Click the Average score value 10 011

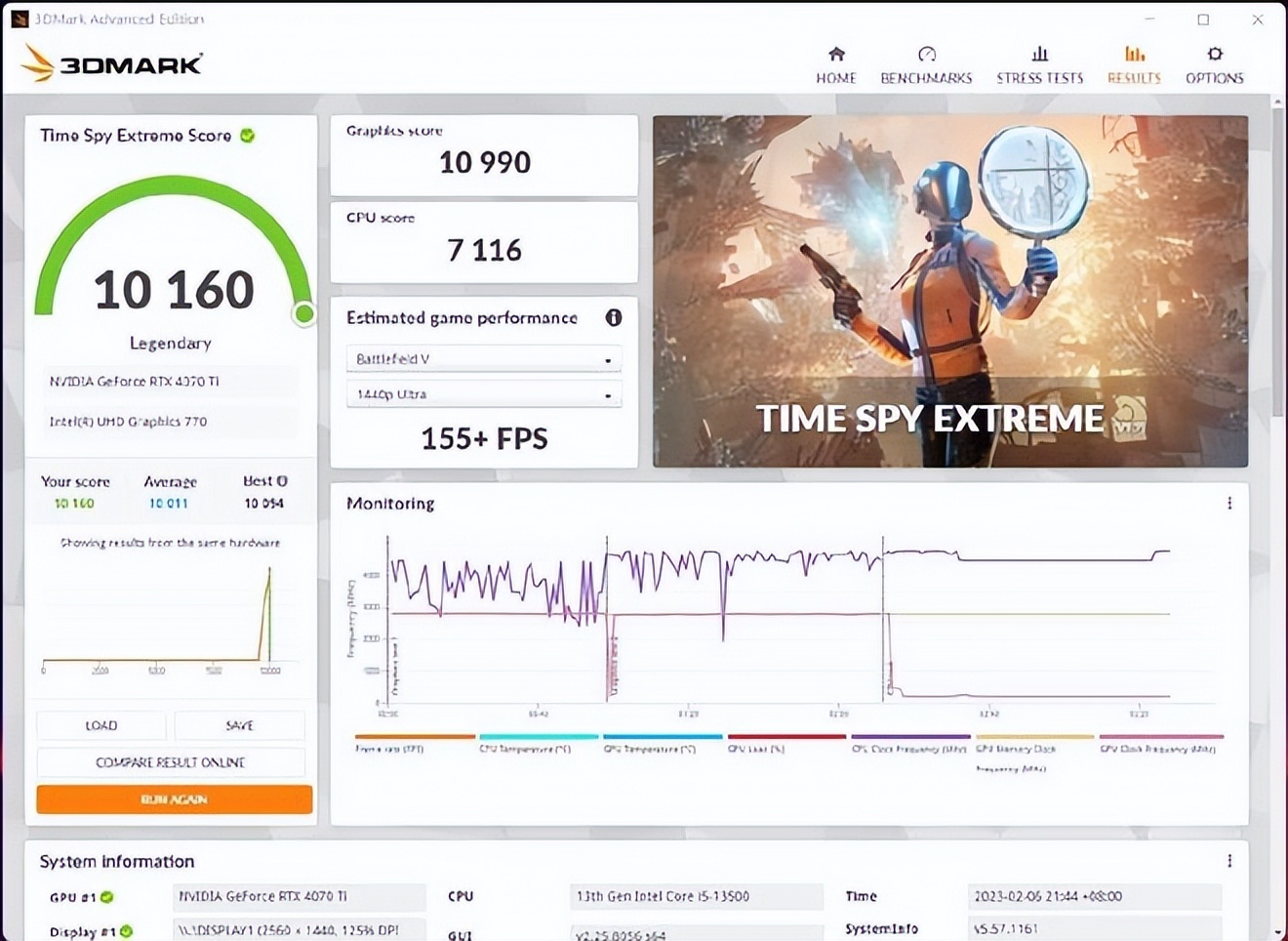click(x=169, y=504)
